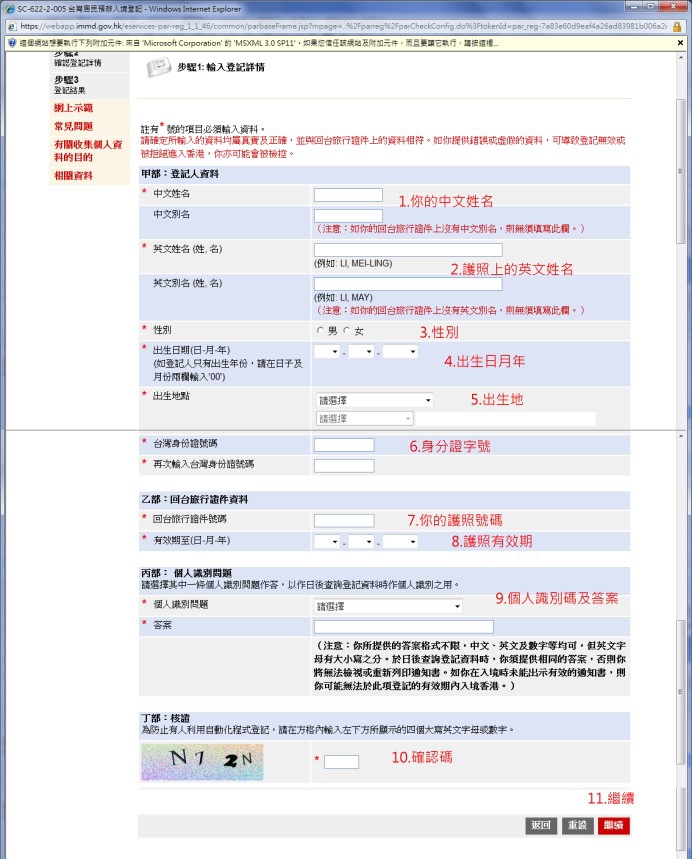
Task: Click the 中文別名 input field
Action: [x=348, y=215]
